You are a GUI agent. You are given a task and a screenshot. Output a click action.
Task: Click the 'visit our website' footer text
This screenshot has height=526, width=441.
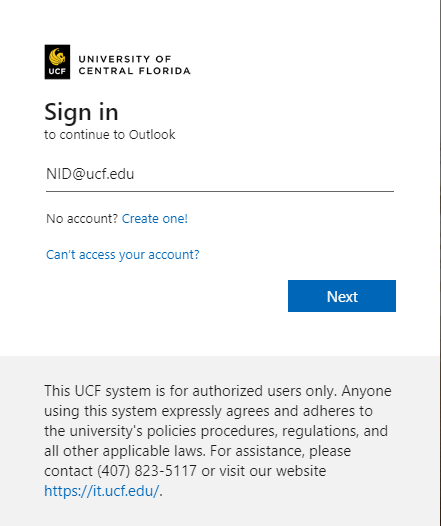(x=273, y=471)
